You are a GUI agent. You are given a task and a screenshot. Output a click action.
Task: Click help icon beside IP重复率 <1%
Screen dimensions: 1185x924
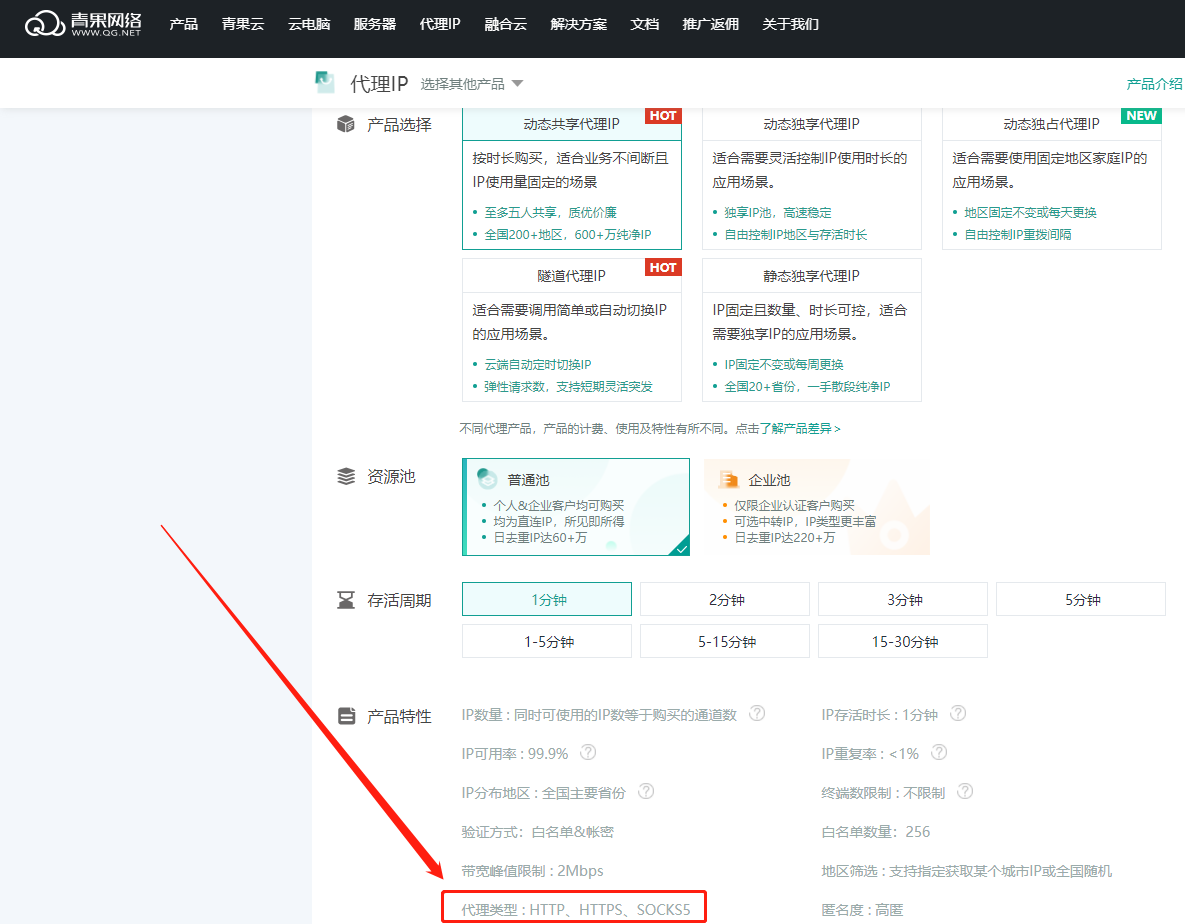click(x=939, y=752)
